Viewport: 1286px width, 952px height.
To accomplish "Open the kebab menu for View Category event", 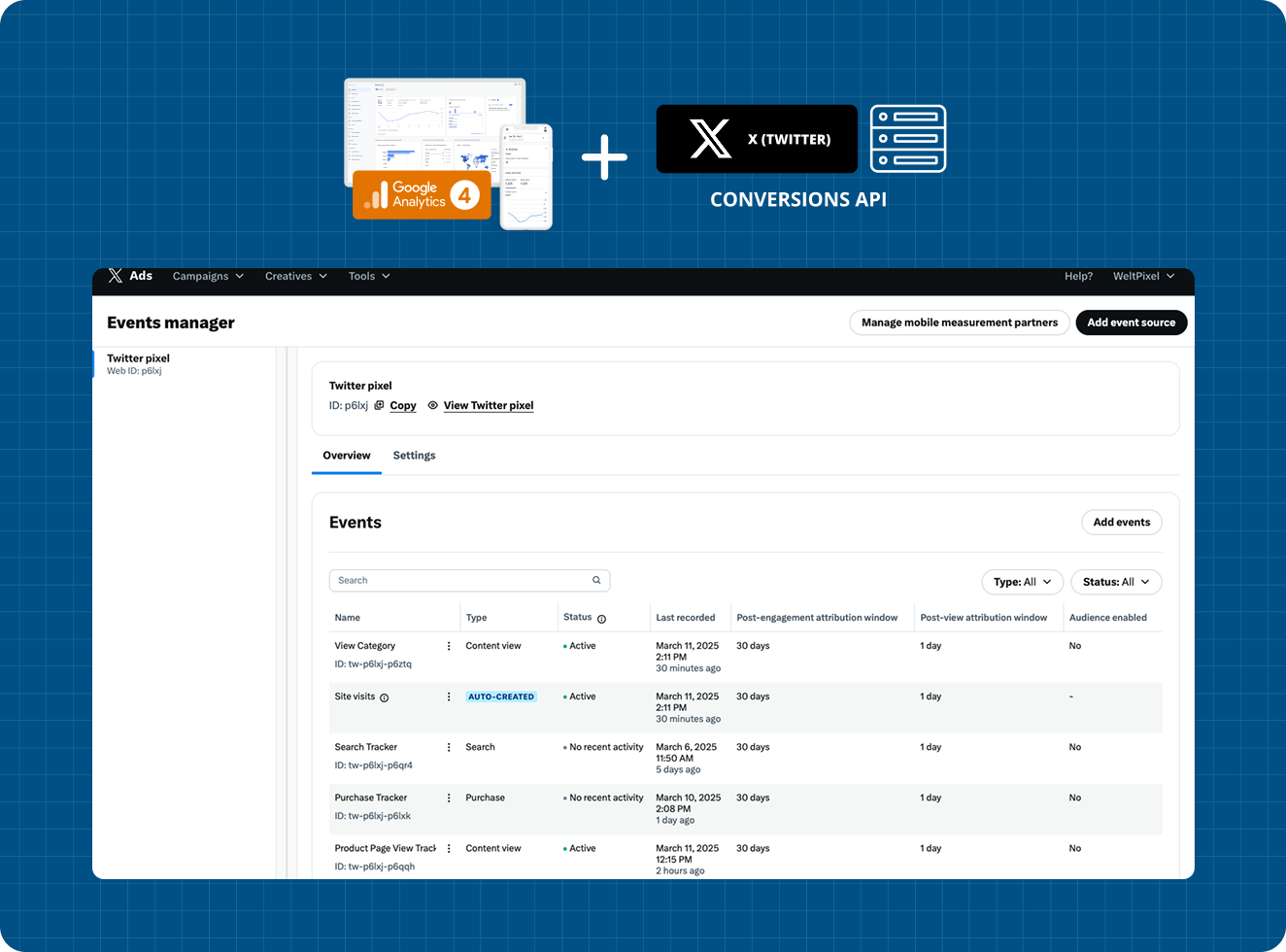I will [x=448, y=645].
